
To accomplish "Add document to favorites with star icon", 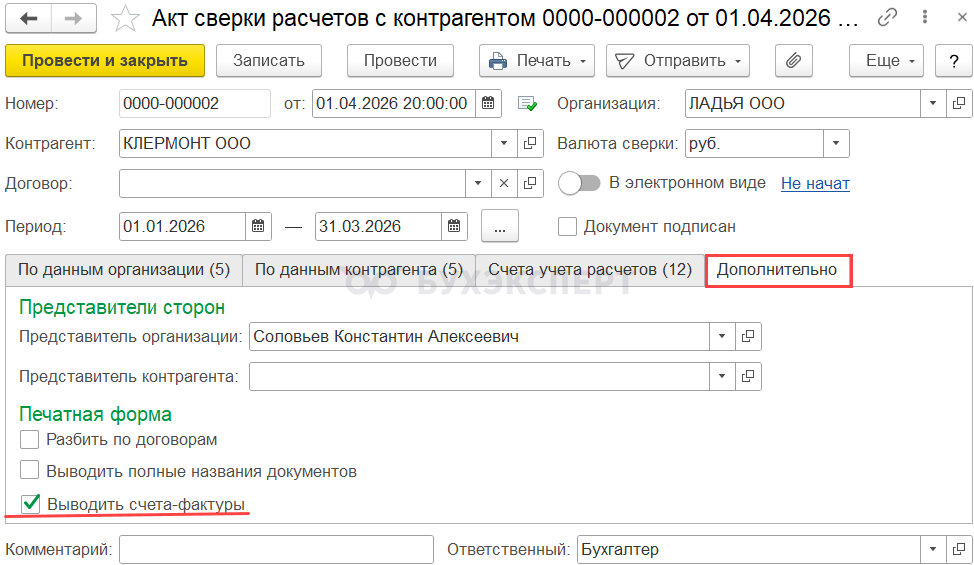I will click(125, 19).
